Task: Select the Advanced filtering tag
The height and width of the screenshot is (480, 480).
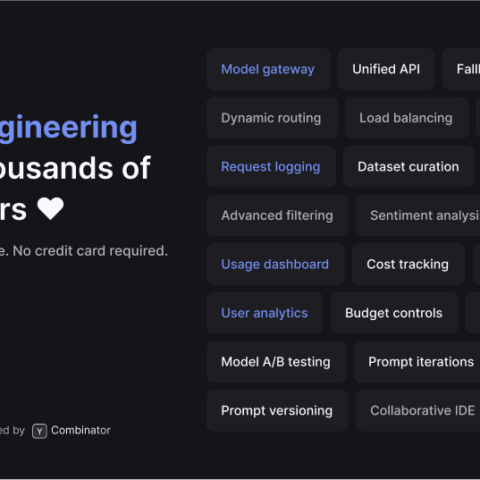Action: click(x=277, y=215)
